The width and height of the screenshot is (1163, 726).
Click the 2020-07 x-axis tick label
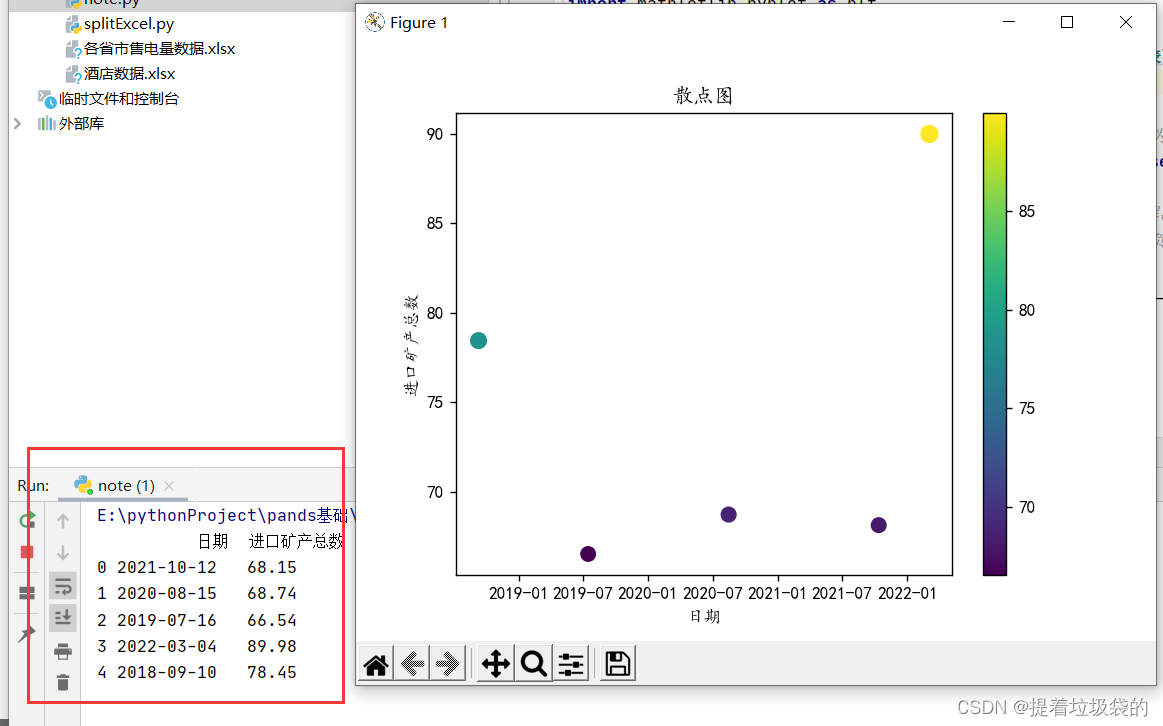[x=712, y=593]
